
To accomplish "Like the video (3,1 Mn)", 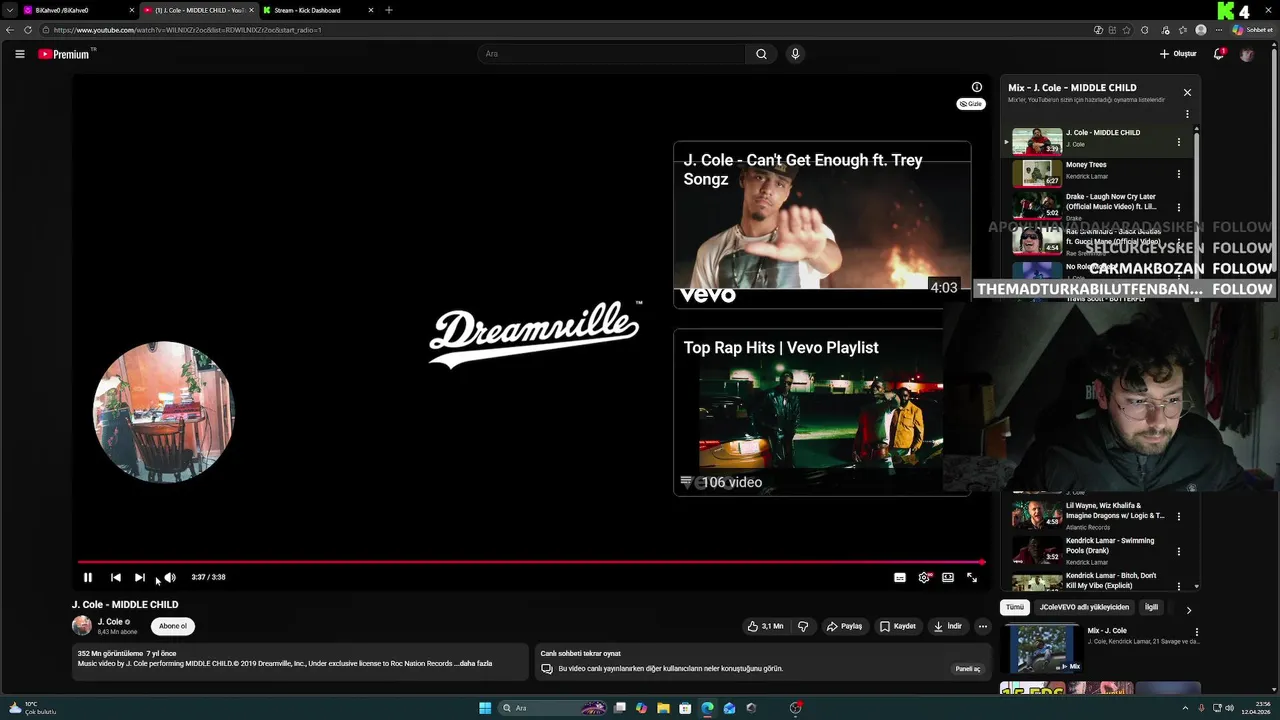I will pyautogui.click(x=765, y=626).
